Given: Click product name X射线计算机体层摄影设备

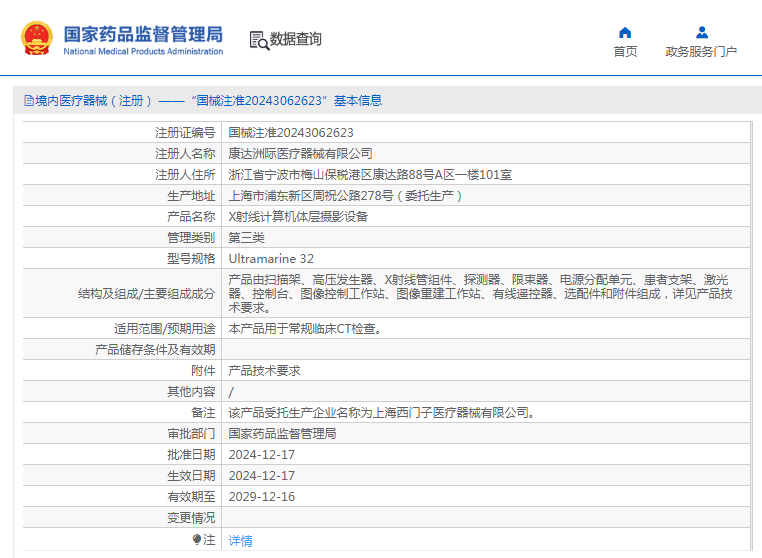Looking at the screenshot, I should 298,217.
